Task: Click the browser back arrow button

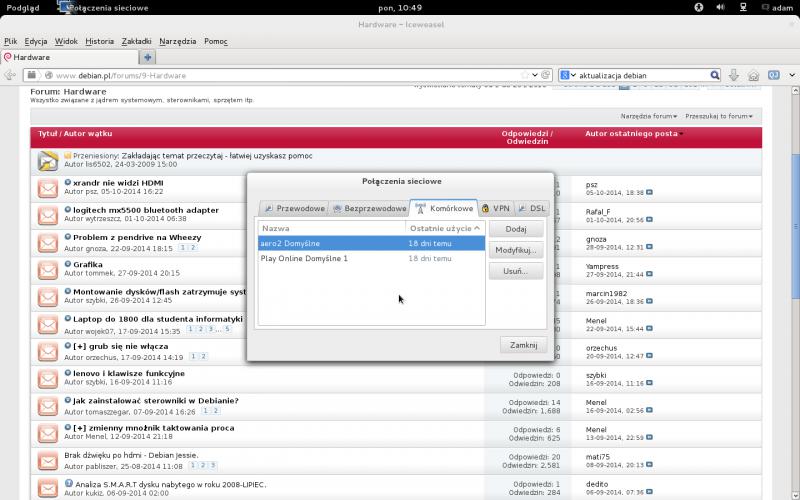Action: coord(10,75)
